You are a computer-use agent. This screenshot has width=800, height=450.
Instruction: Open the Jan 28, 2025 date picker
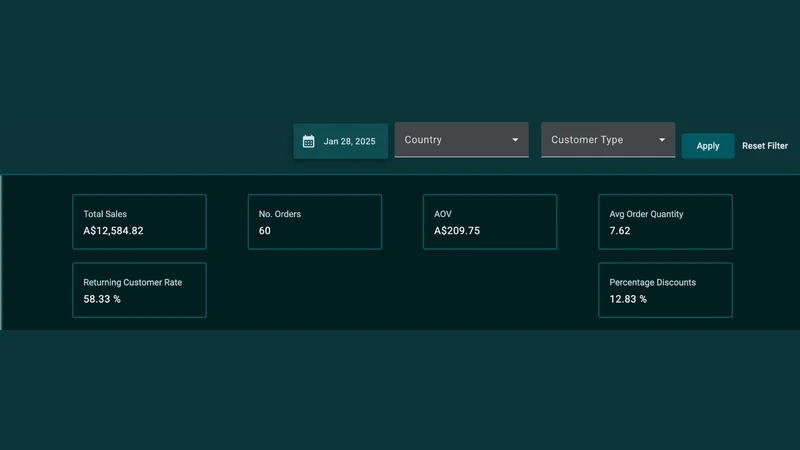coord(340,141)
